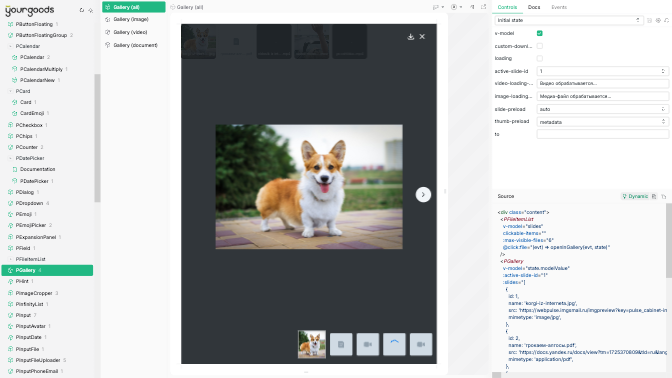Uncheck the v-model checkbox
The width and height of the screenshot is (672, 378).
point(540,33)
